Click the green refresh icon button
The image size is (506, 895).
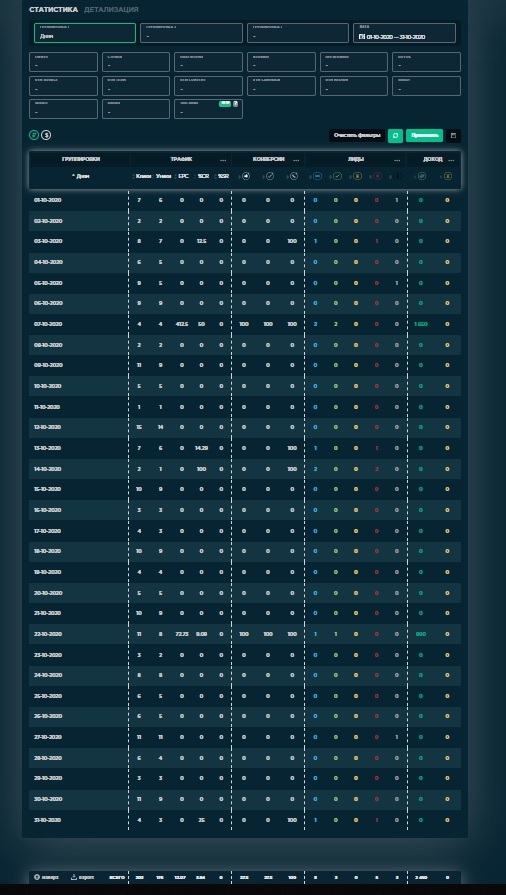click(395, 136)
